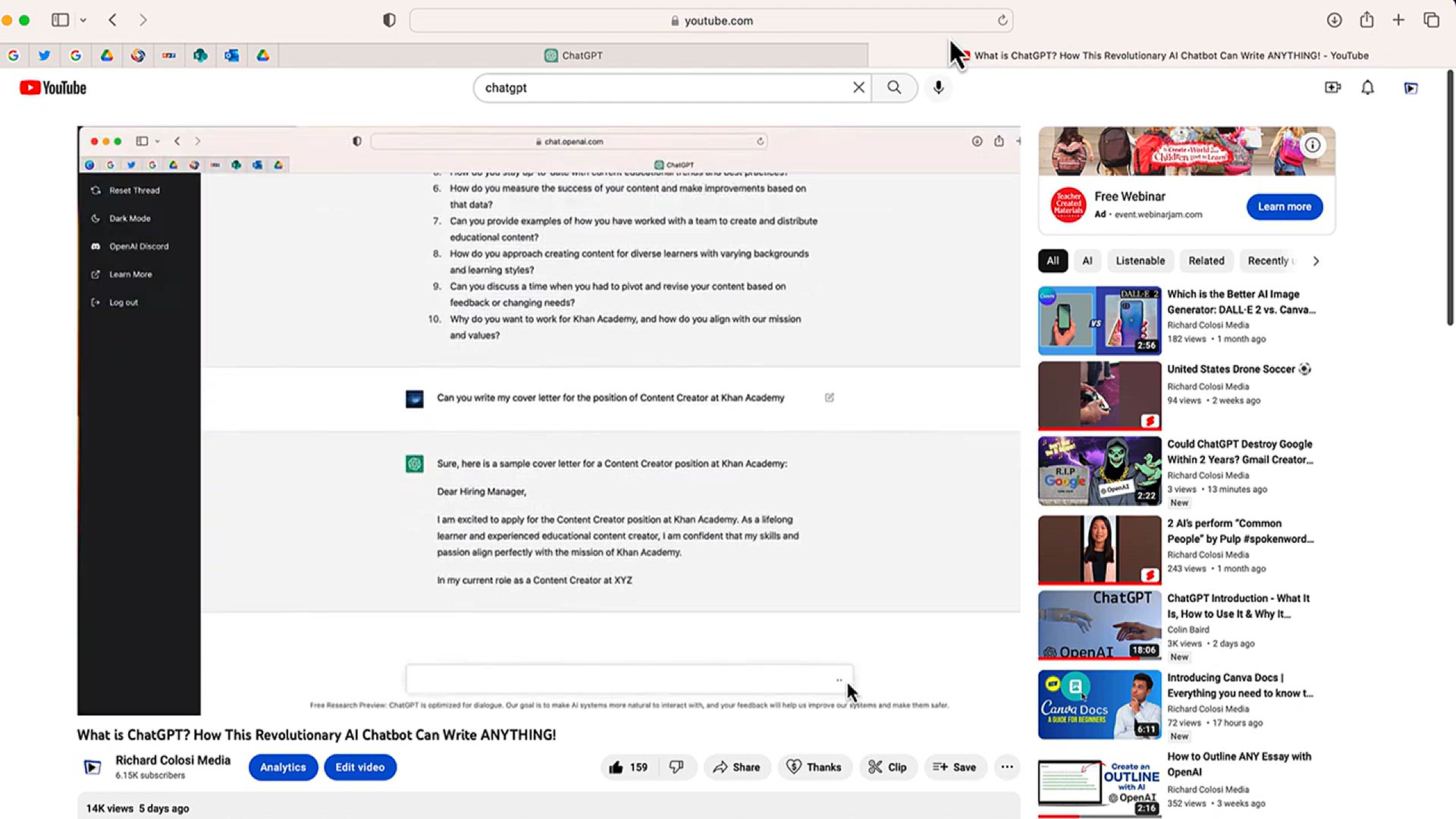Save the video to a playlist
The height and width of the screenshot is (819, 1456).
(x=955, y=767)
